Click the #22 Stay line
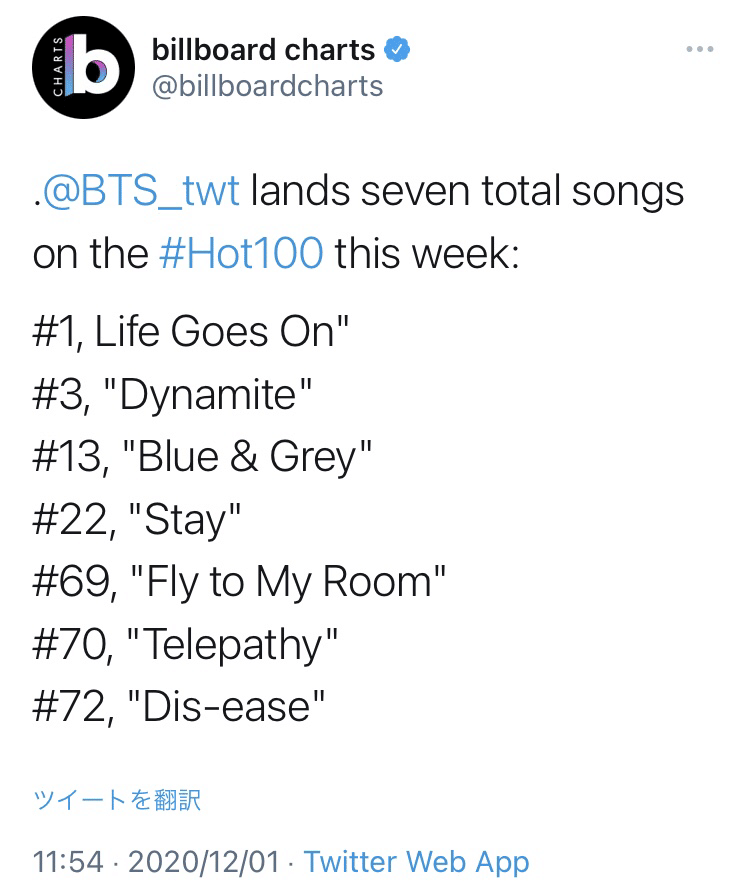The width and height of the screenshot is (750, 893). [x=137, y=519]
